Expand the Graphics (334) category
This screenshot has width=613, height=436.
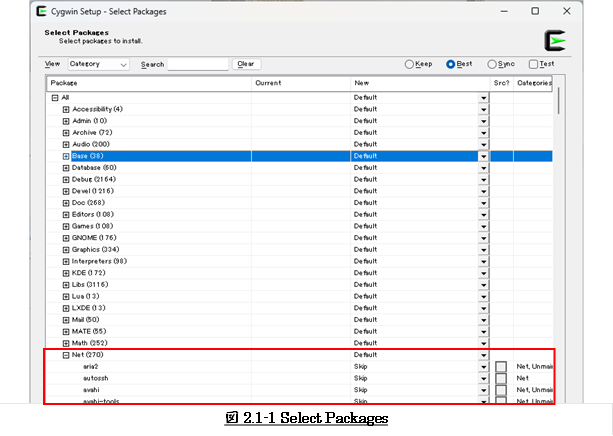point(66,250)
